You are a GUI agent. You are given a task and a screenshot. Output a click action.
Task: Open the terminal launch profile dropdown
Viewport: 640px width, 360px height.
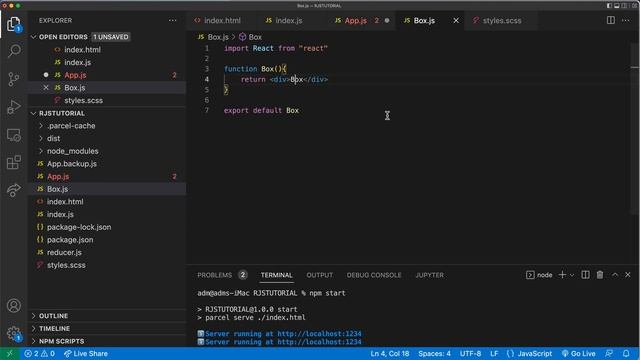tap(572, 275)
